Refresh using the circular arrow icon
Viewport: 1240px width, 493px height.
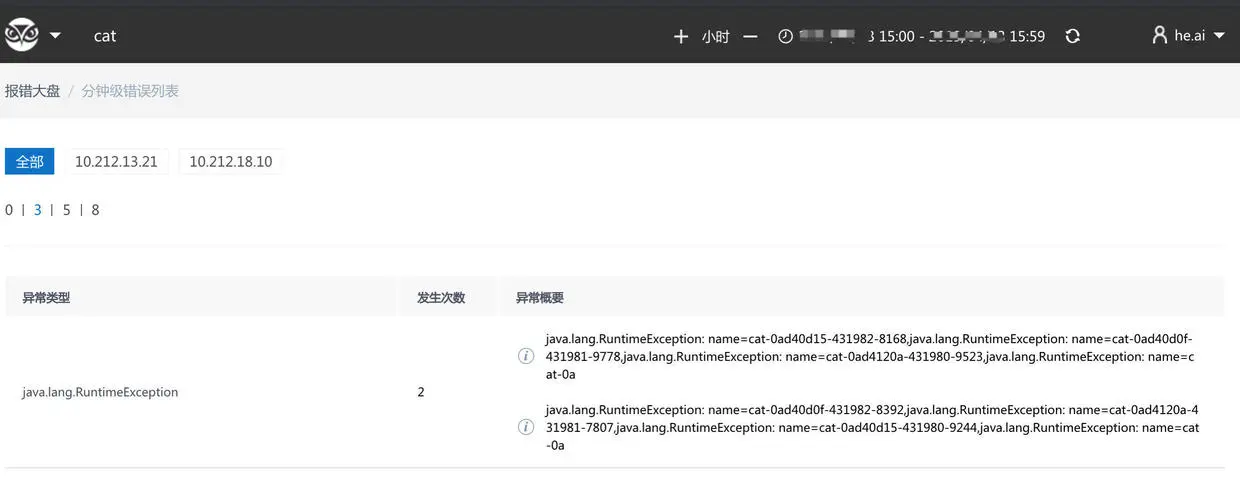click(1073, 36)
